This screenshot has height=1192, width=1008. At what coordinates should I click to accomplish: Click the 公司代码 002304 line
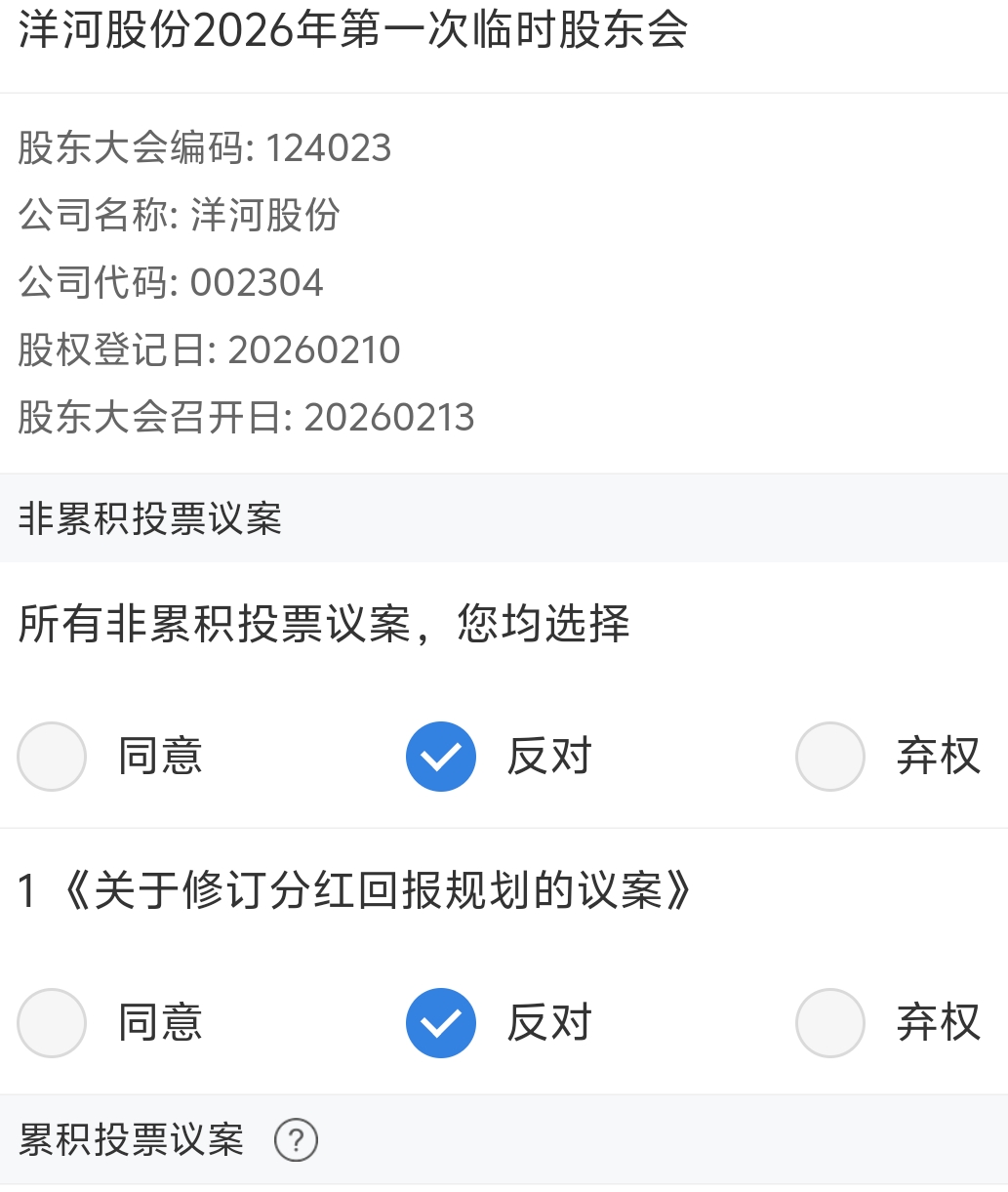(x=171, y=283)
